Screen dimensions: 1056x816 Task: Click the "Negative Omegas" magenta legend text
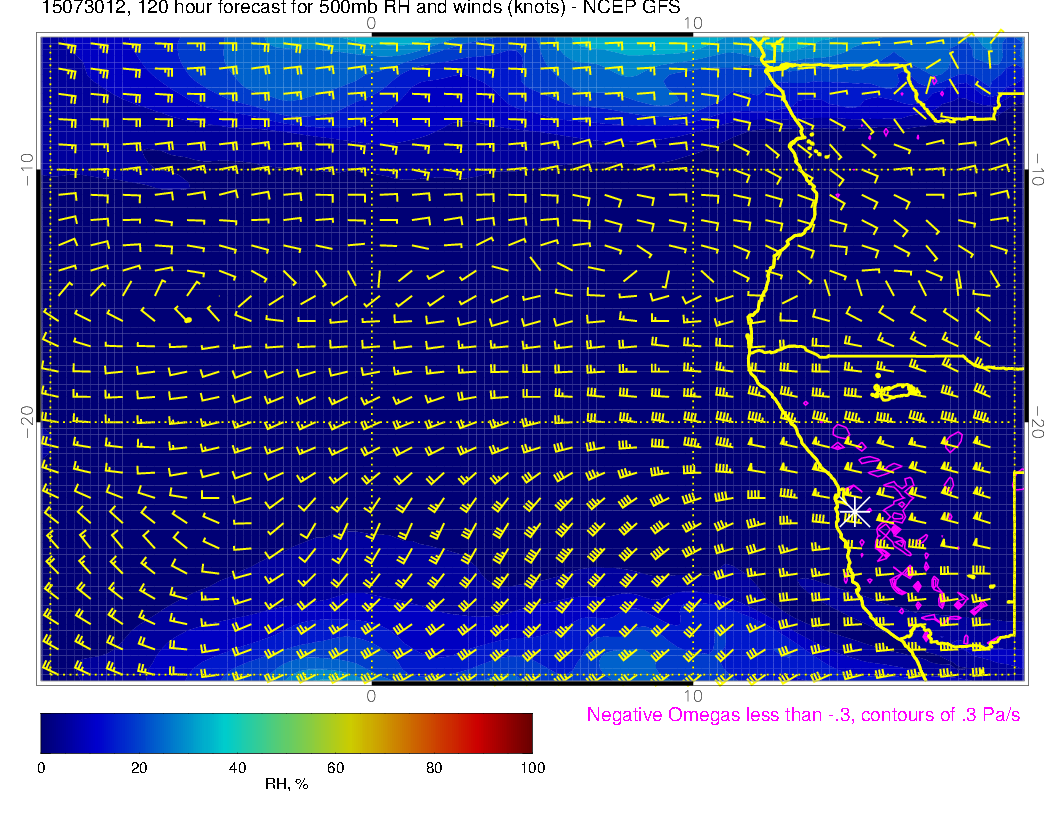click(x=803, y=715)
